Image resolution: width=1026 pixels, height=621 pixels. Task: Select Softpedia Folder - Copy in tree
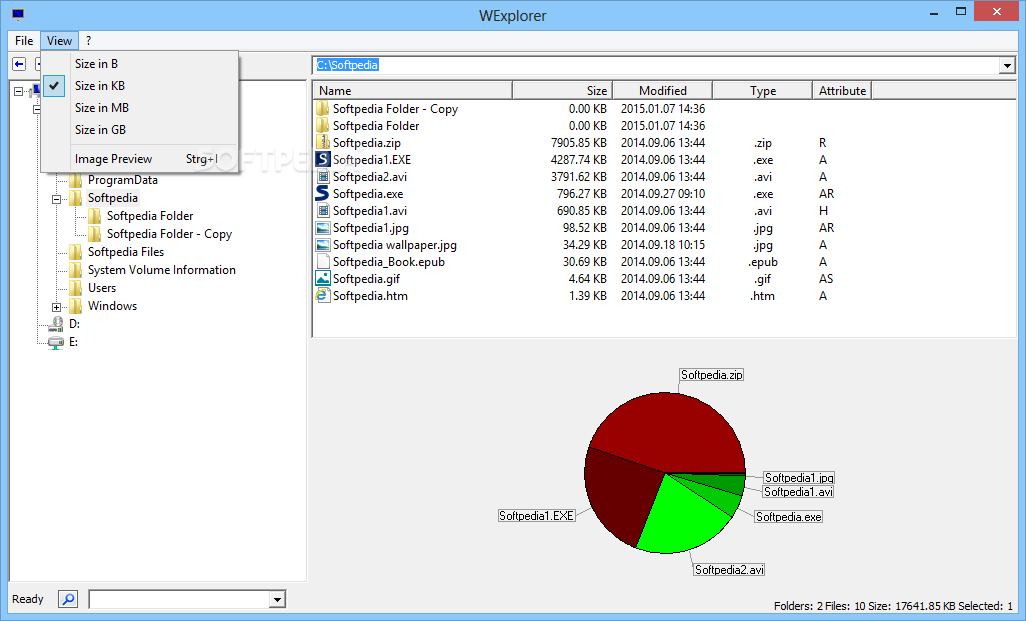(x=169, y=234)
